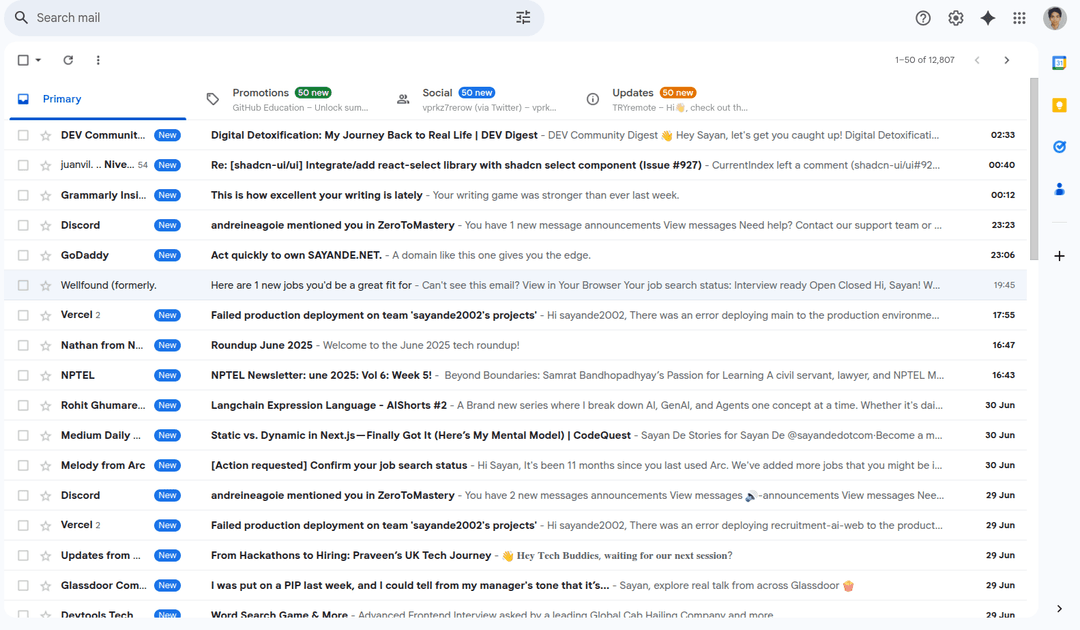Open Google Calendar in the side panel
Viewport: 1080px width, 630px height.
[1059, 62]
